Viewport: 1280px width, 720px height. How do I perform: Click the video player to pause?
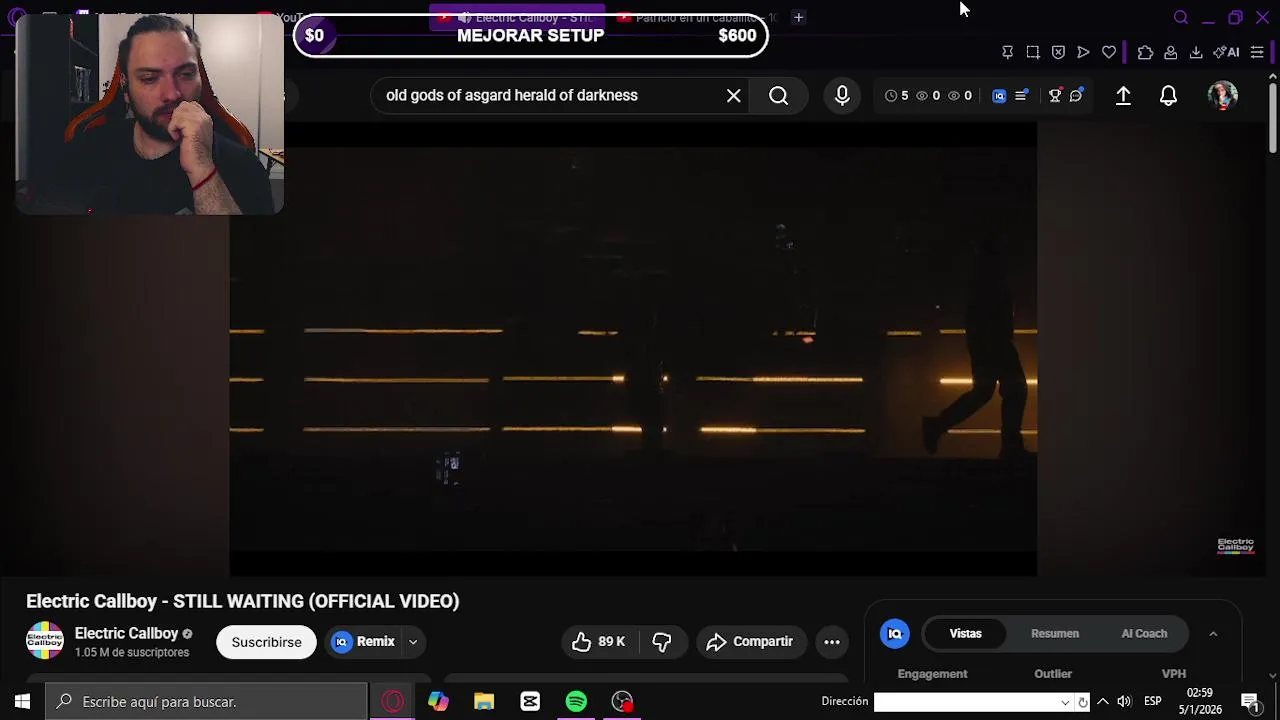[x=633, y=350]
